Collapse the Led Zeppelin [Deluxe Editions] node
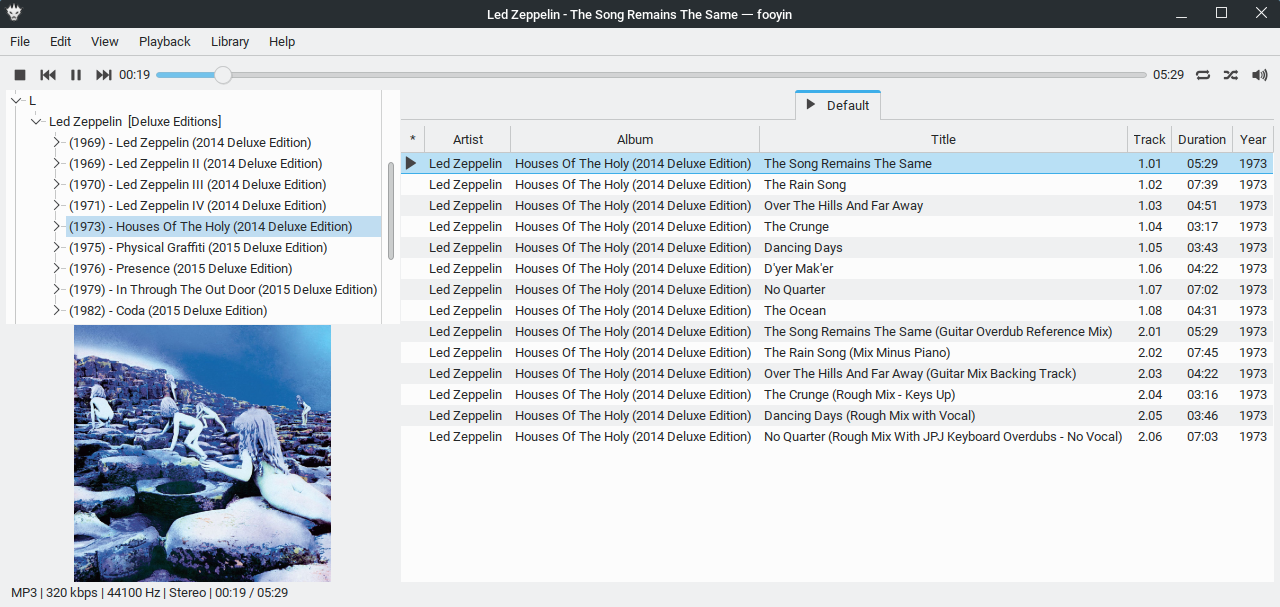This screenshot has height=607, width=1280. coord(37,122)
